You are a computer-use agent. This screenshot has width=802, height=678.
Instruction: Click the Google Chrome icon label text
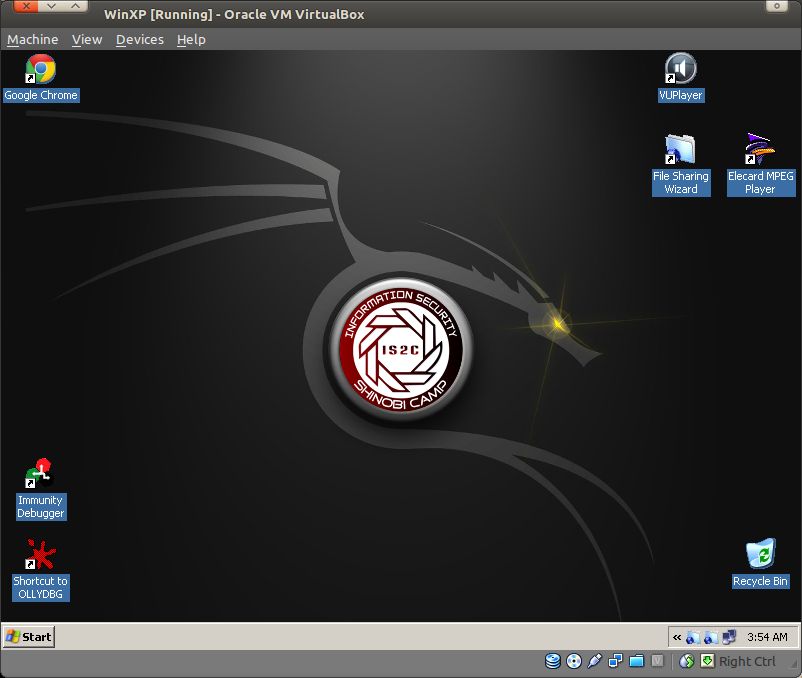[x=41, y=95]
